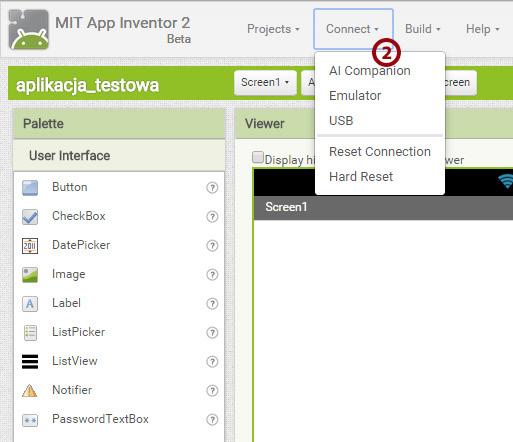Select the Button component icon in palette
The width and height of the screenshot is (513, 442).
coord(30,188)
